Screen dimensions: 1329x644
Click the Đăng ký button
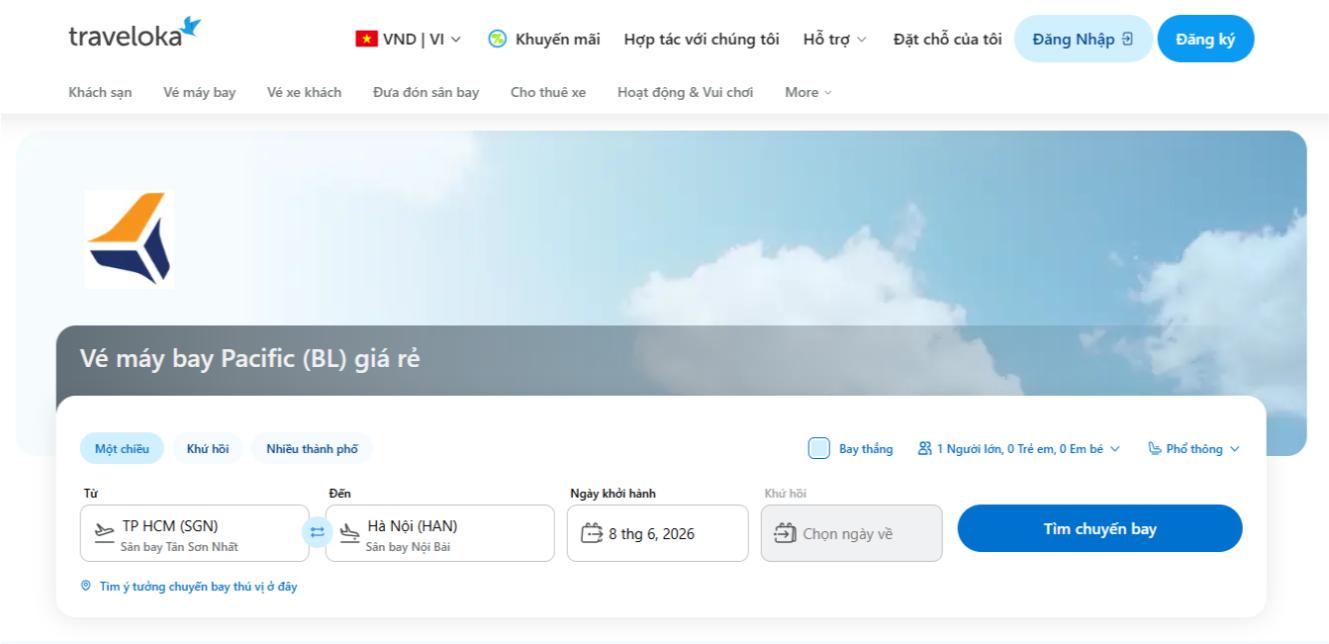1205,39
